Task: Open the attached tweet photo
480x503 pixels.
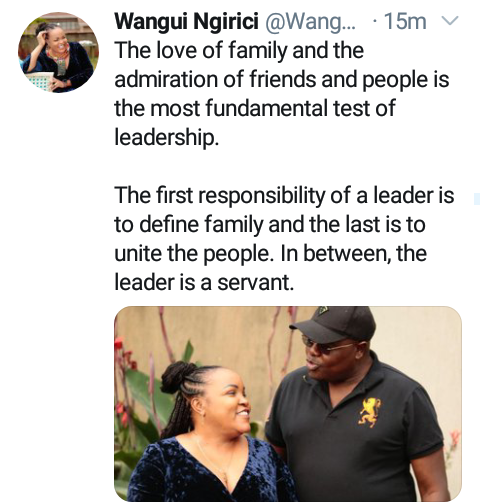Action: click(288, 404)
